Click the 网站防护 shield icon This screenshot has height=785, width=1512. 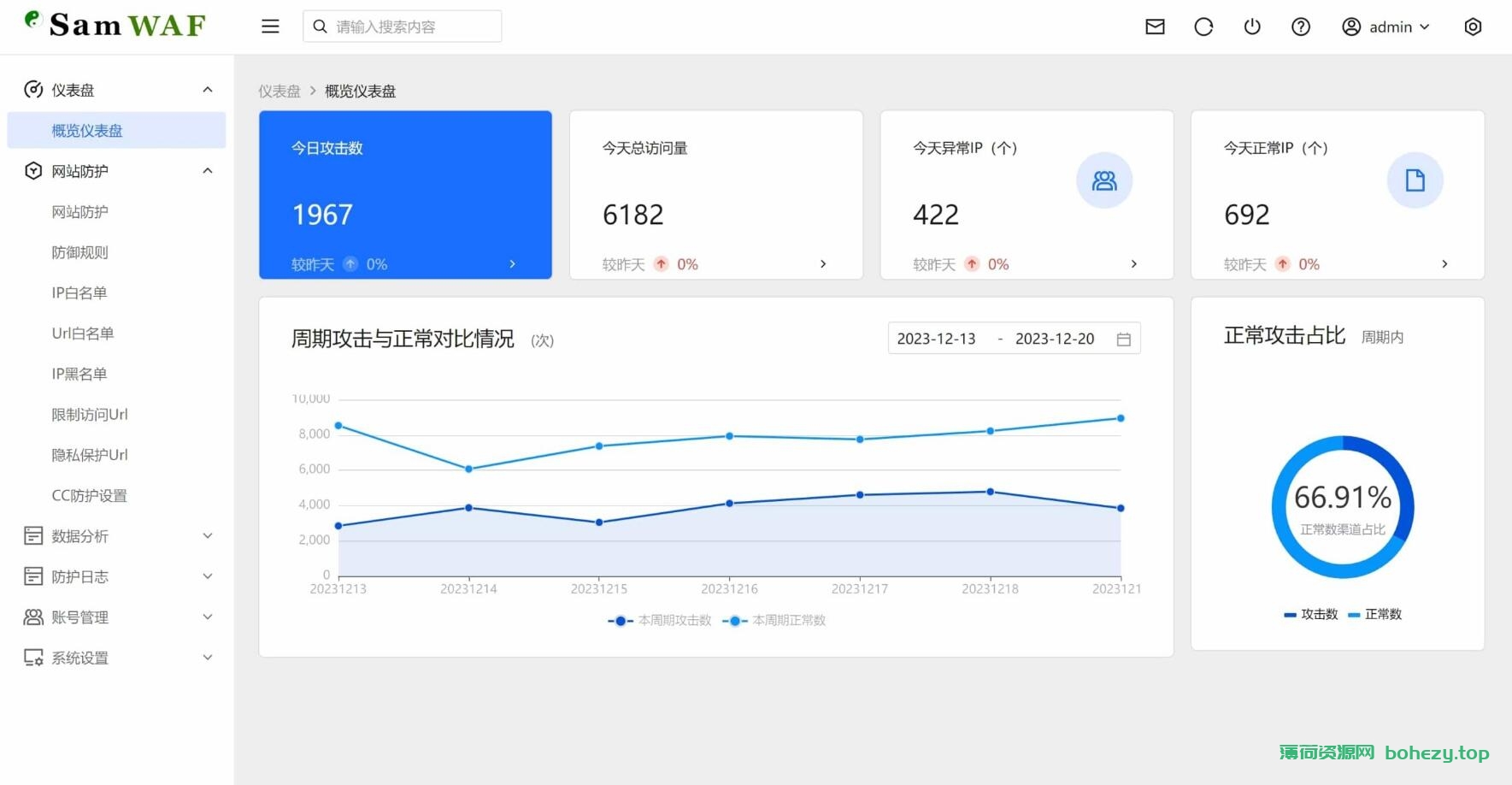pos(33,171)
